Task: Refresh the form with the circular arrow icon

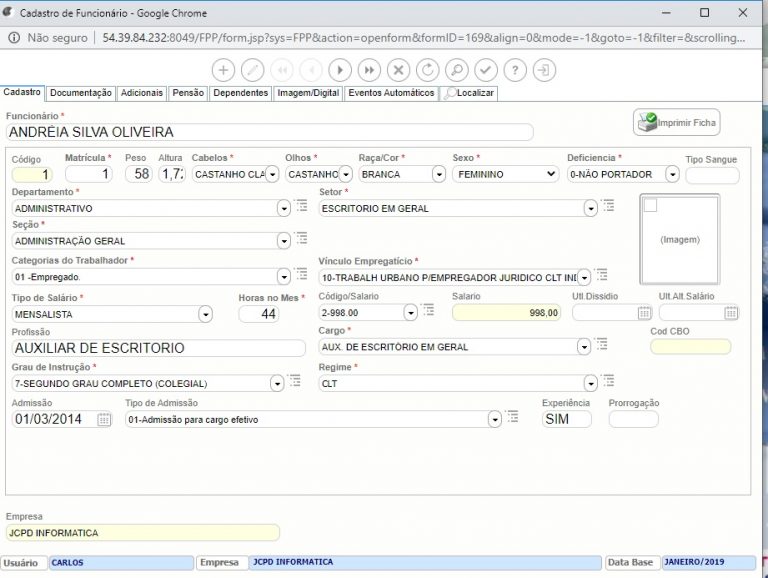Action: coord(427,70)
